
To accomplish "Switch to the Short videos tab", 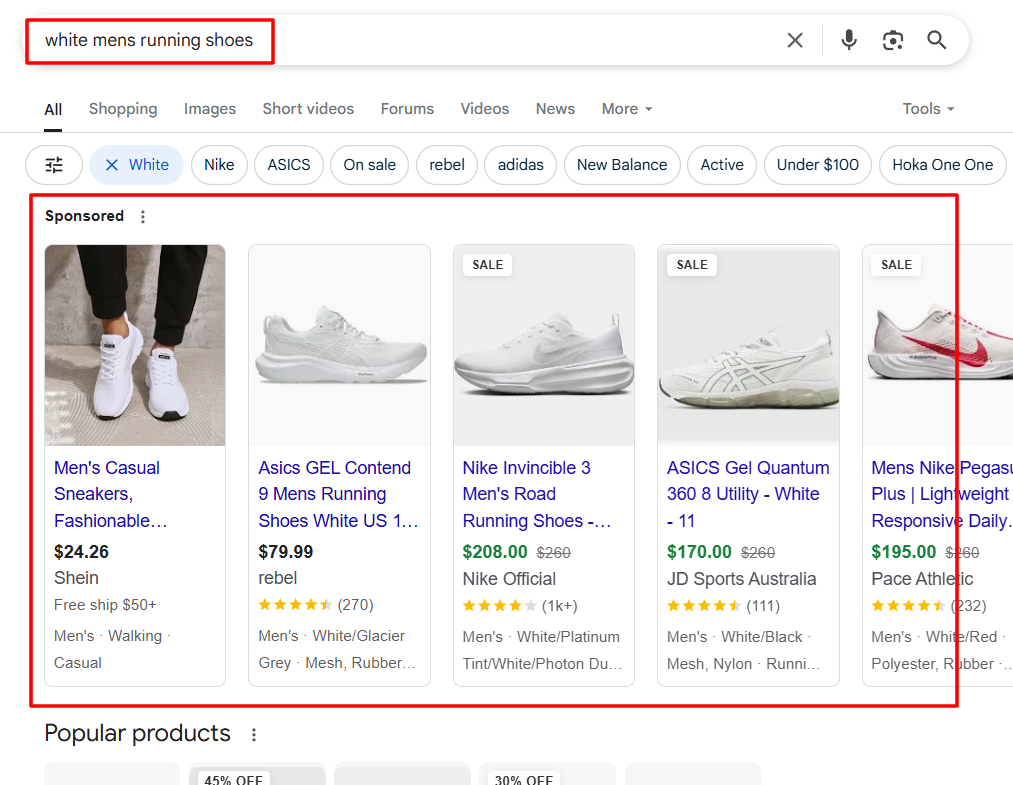I will pyautogui.click(x=308, y=109).
